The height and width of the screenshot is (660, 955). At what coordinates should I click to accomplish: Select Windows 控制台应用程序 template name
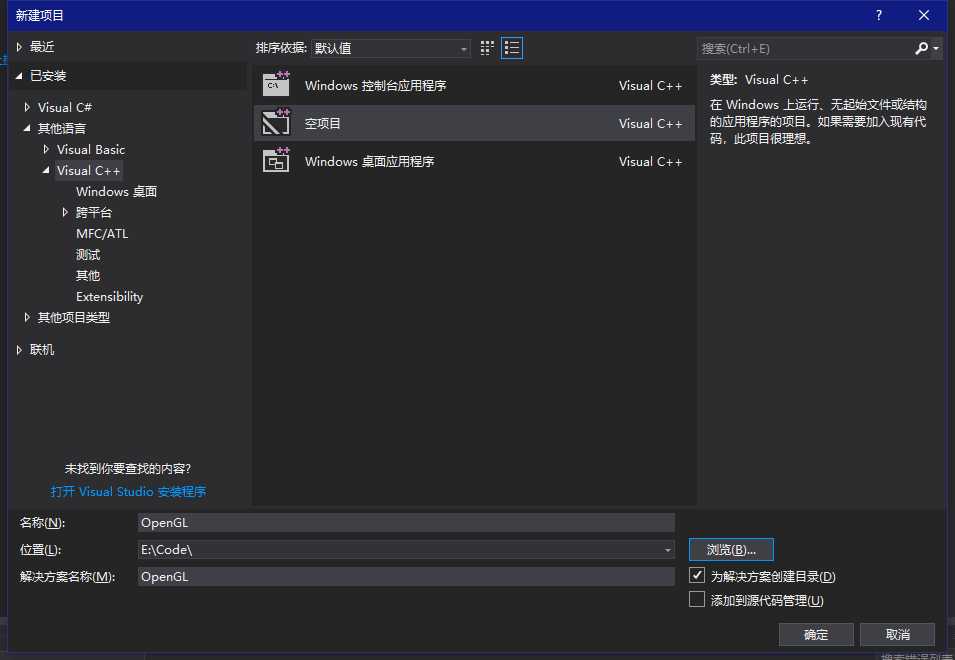coord(376,85)
